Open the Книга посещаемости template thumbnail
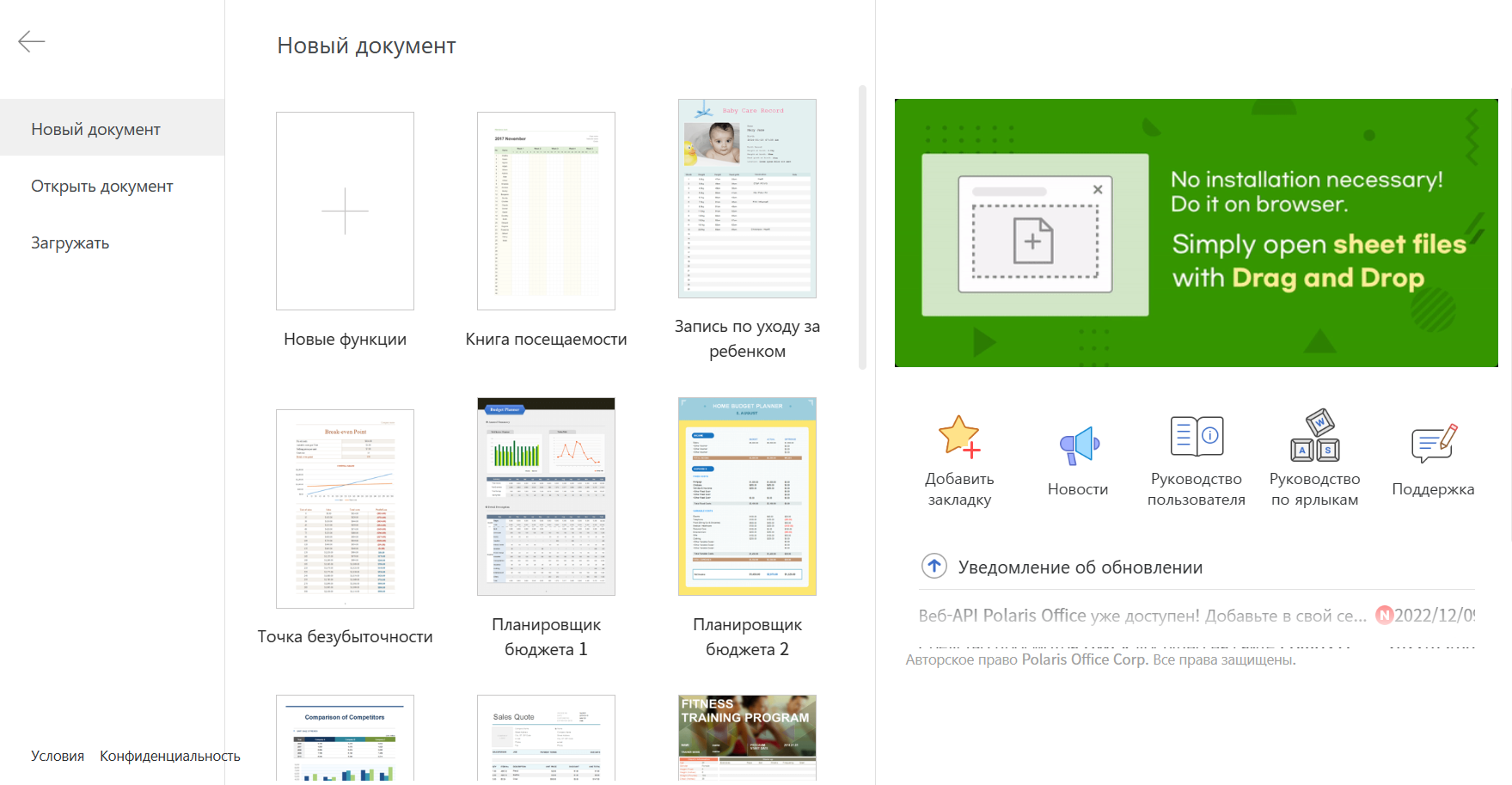Screen dimensions: 1512x785 click(x=546, y=211)
